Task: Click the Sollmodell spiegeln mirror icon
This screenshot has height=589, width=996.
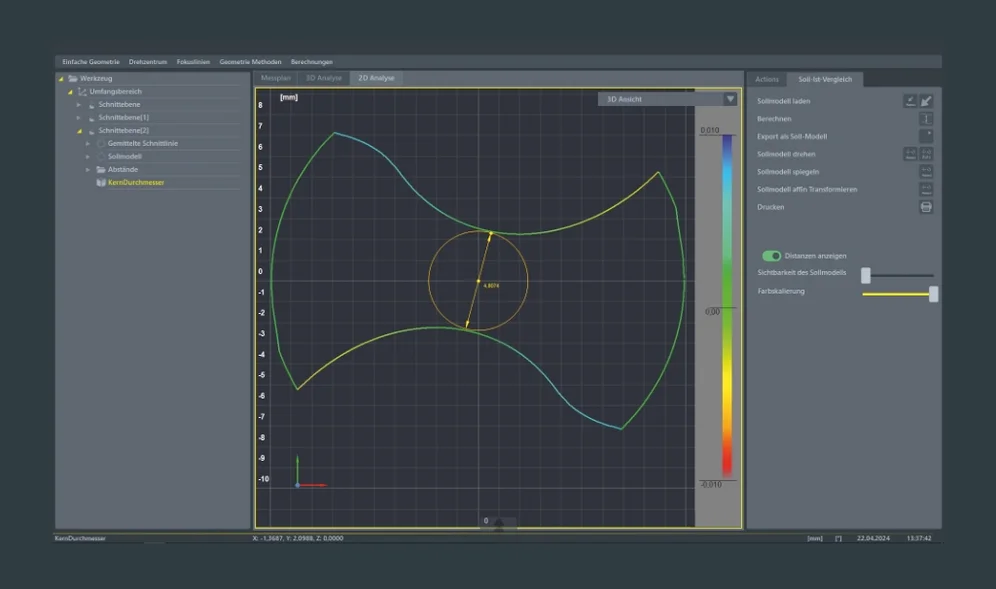Action: (926, 171)
